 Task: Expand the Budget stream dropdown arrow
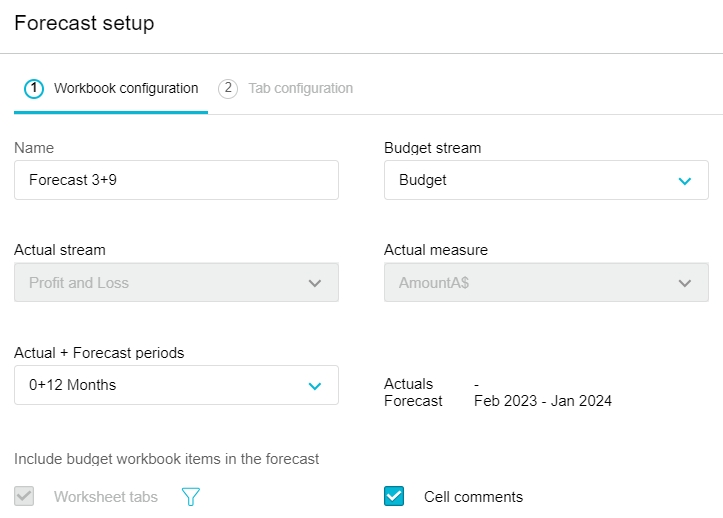pos(684,181)
